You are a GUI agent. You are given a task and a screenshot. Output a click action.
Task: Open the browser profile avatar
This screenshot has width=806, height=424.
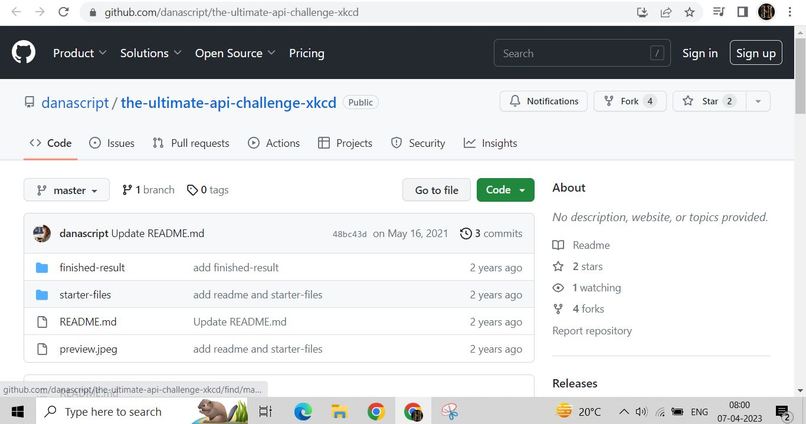click(766, 12)
